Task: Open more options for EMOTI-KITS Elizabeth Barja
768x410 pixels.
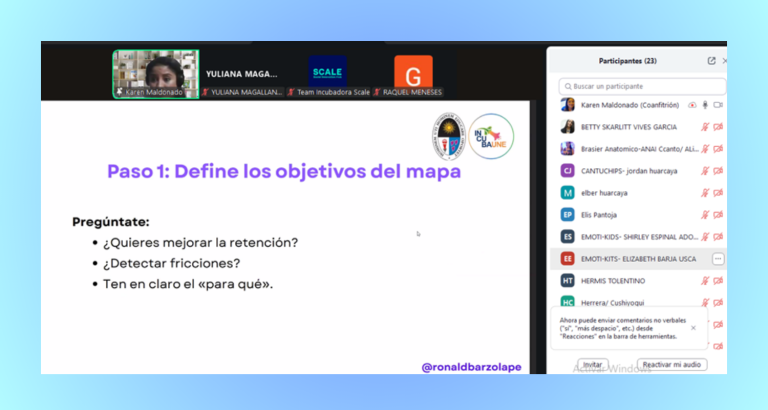Action: coord(717,259)
